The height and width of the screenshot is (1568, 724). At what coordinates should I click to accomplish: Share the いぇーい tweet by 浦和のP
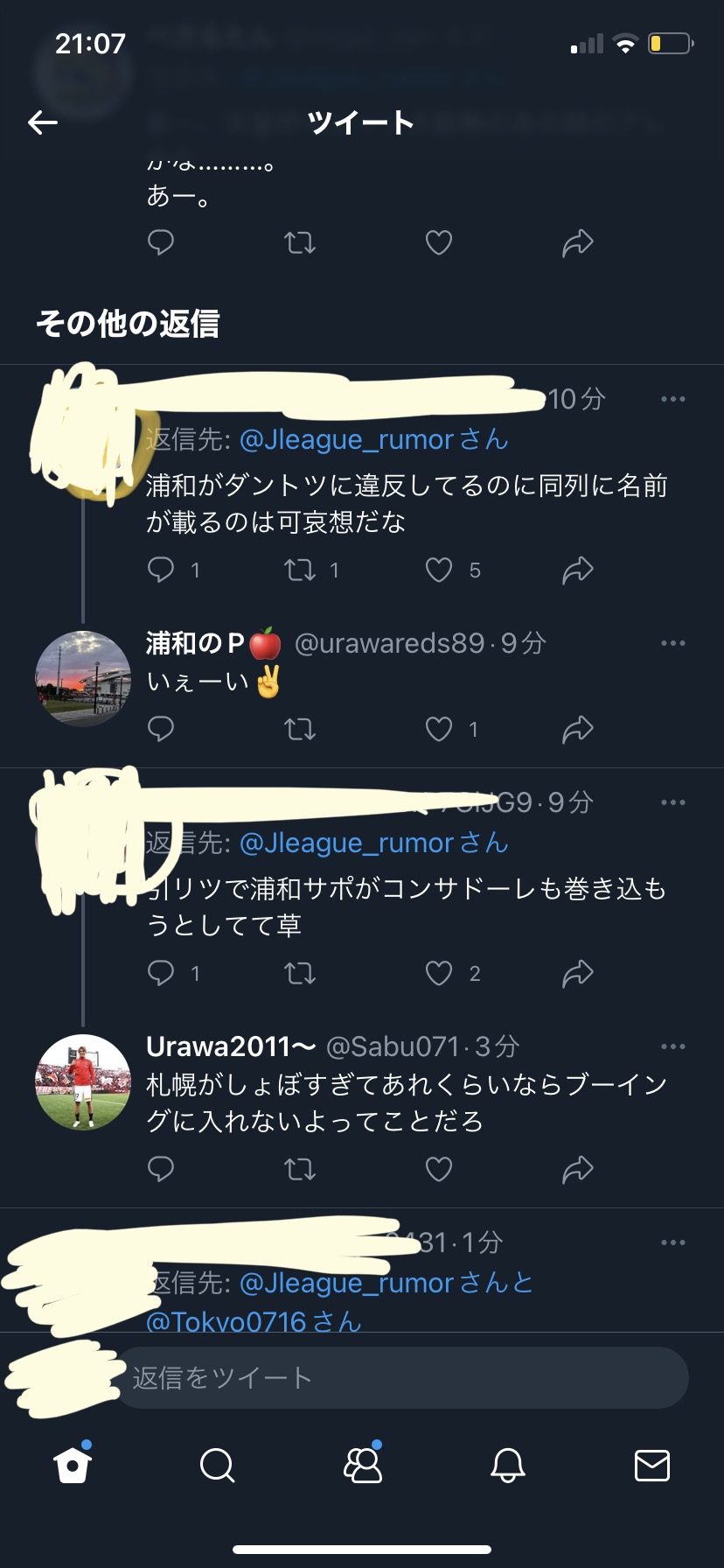tap(578, 729)
